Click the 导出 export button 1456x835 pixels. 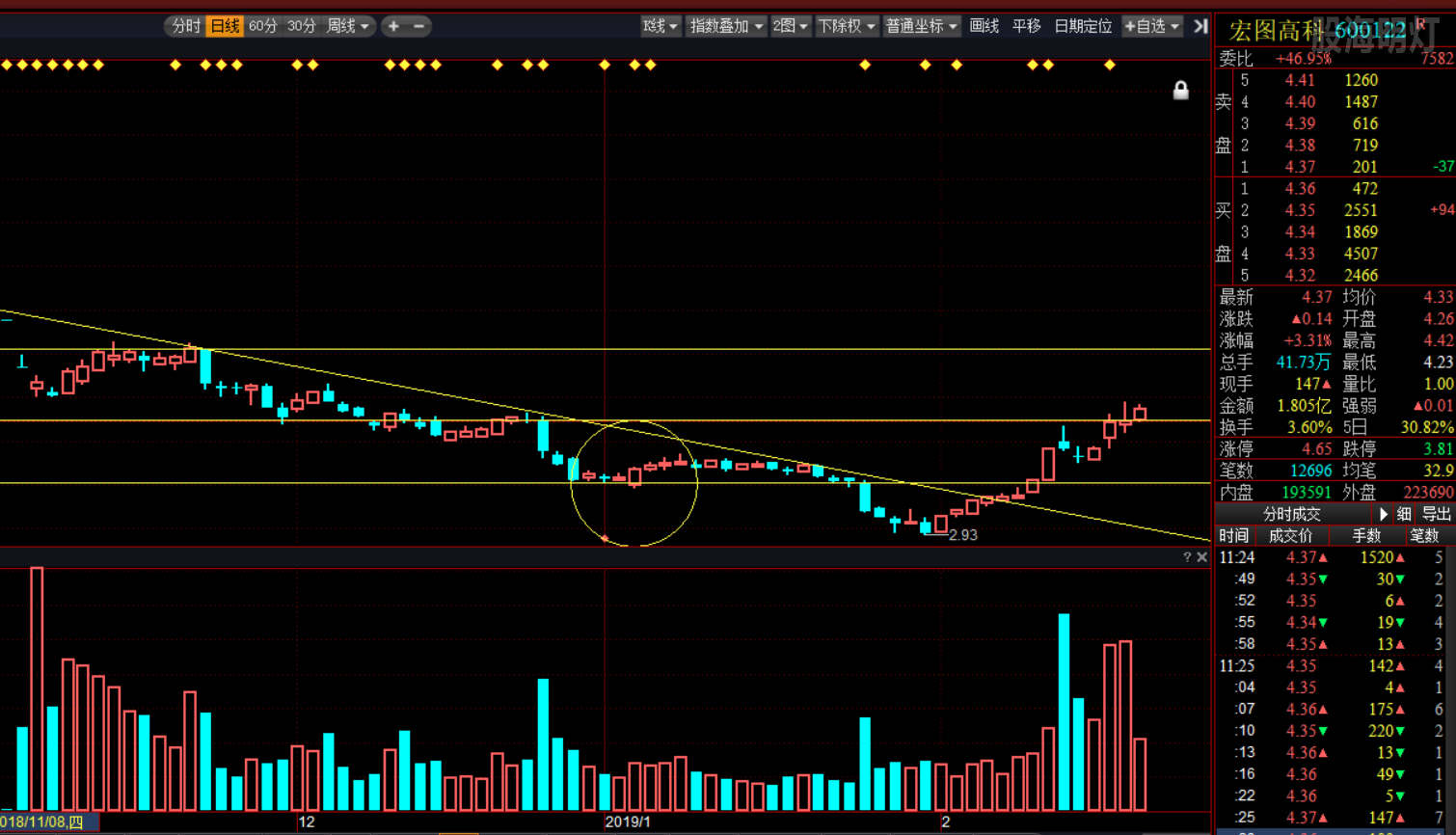tap(1436, 514)
